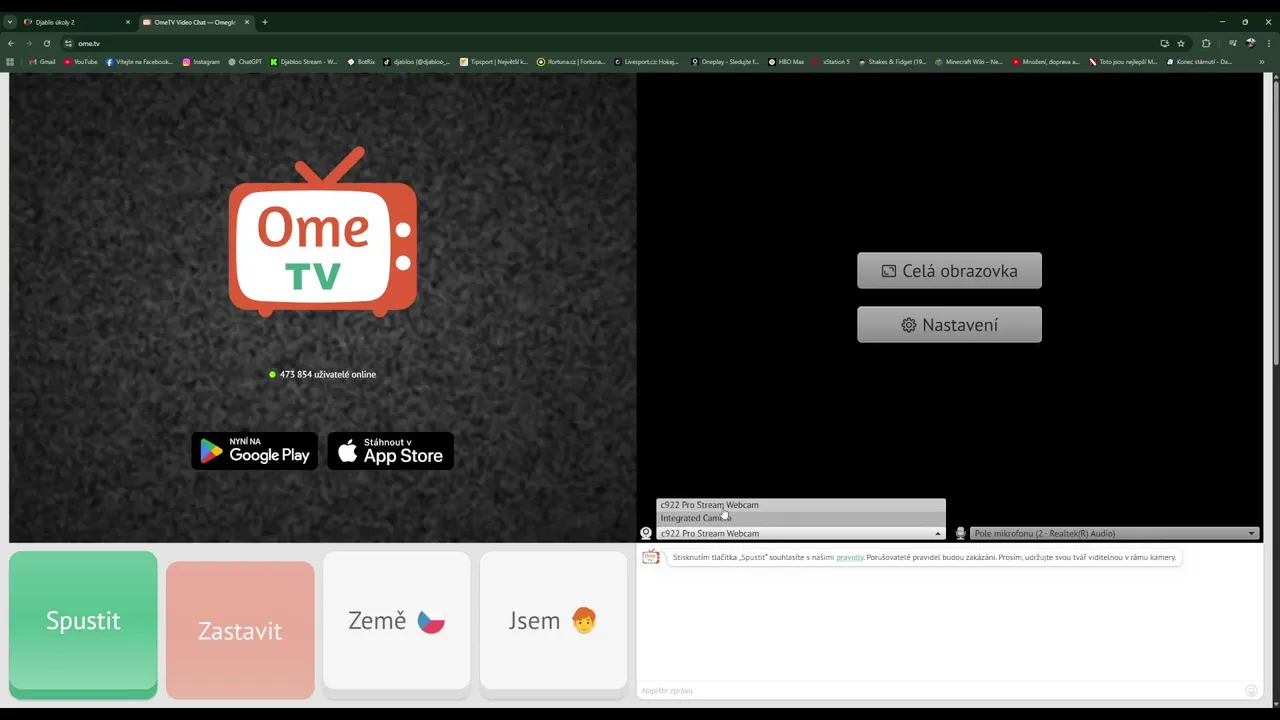Click the Google Play download badge
The height and width of the screenshot is (720, 1280).
point(255,451)
